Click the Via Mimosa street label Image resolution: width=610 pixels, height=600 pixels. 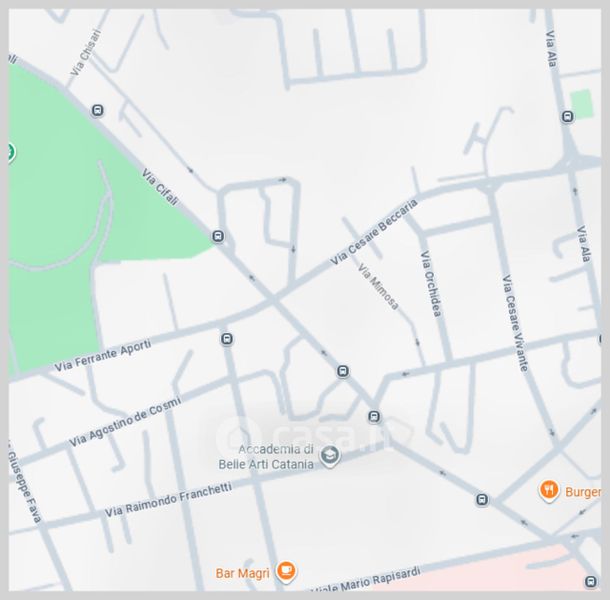378,286
